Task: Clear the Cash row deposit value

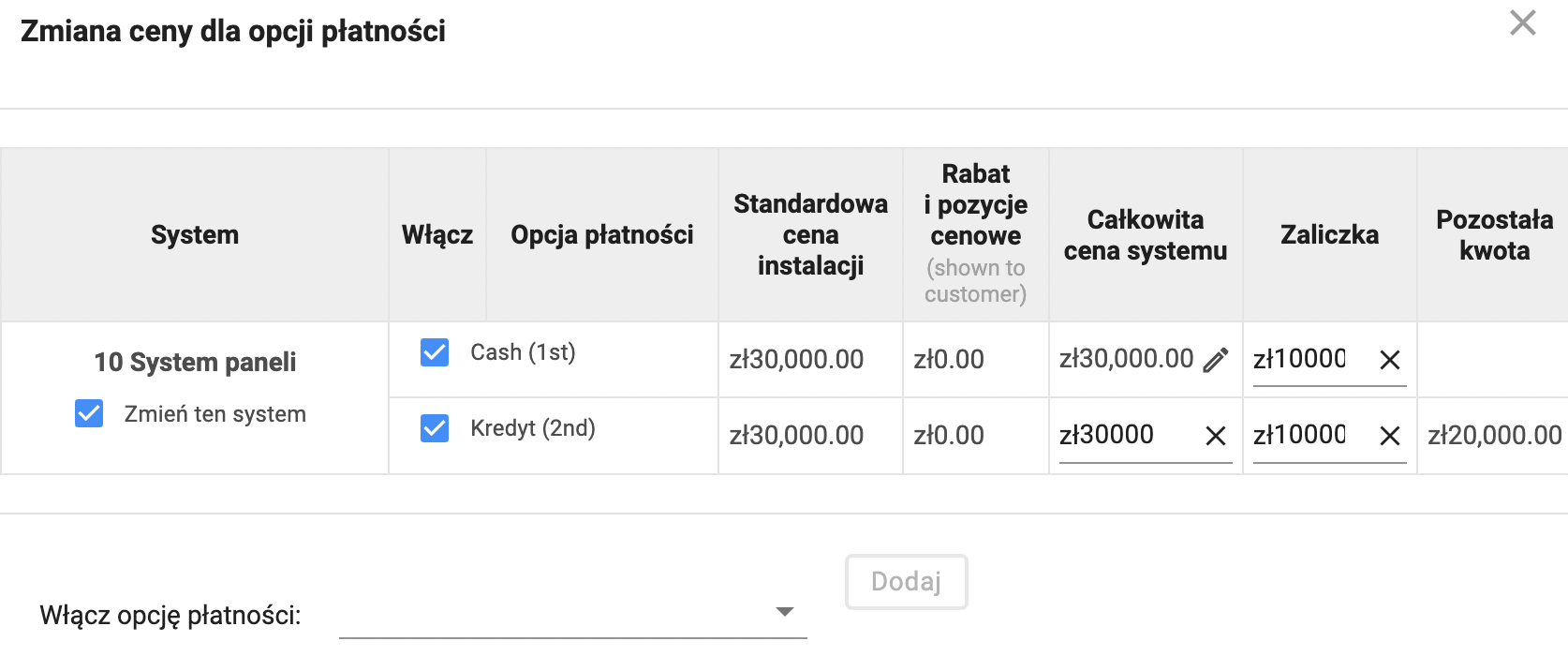Action: point(1390,360)
